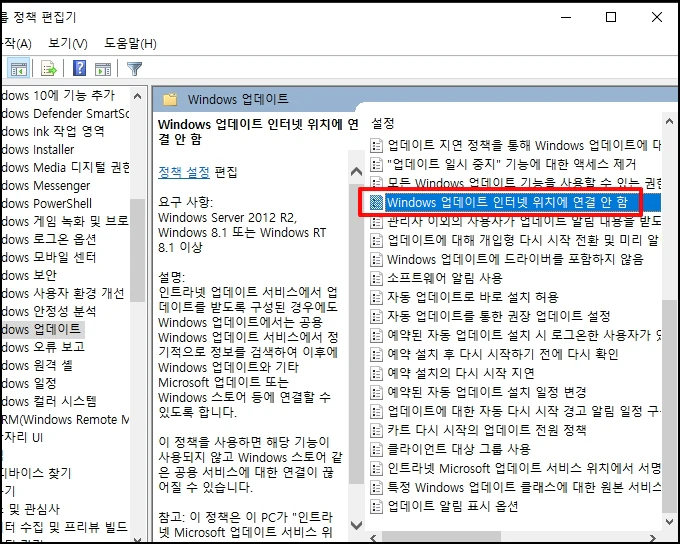680x544 pixels.
Task: Click icon beside 예약 설치 후 다시 시작하기 전에 다시 확인
Action: pos(376,354)
